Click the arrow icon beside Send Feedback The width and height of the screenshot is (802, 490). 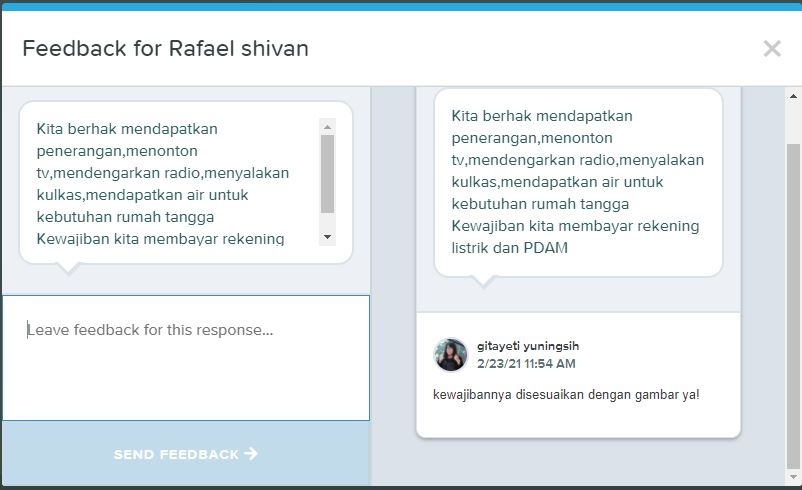(x=251, y=453)
